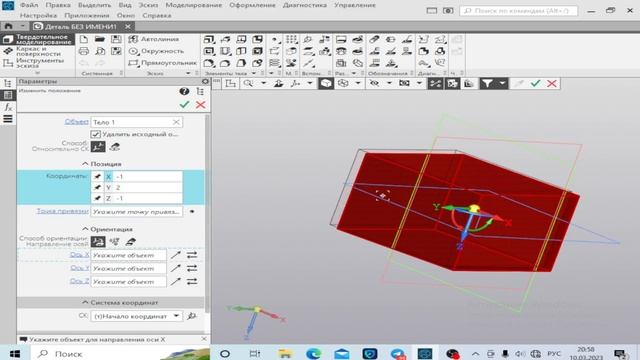Click the Y coordinate input field

(x=148, y=187)
